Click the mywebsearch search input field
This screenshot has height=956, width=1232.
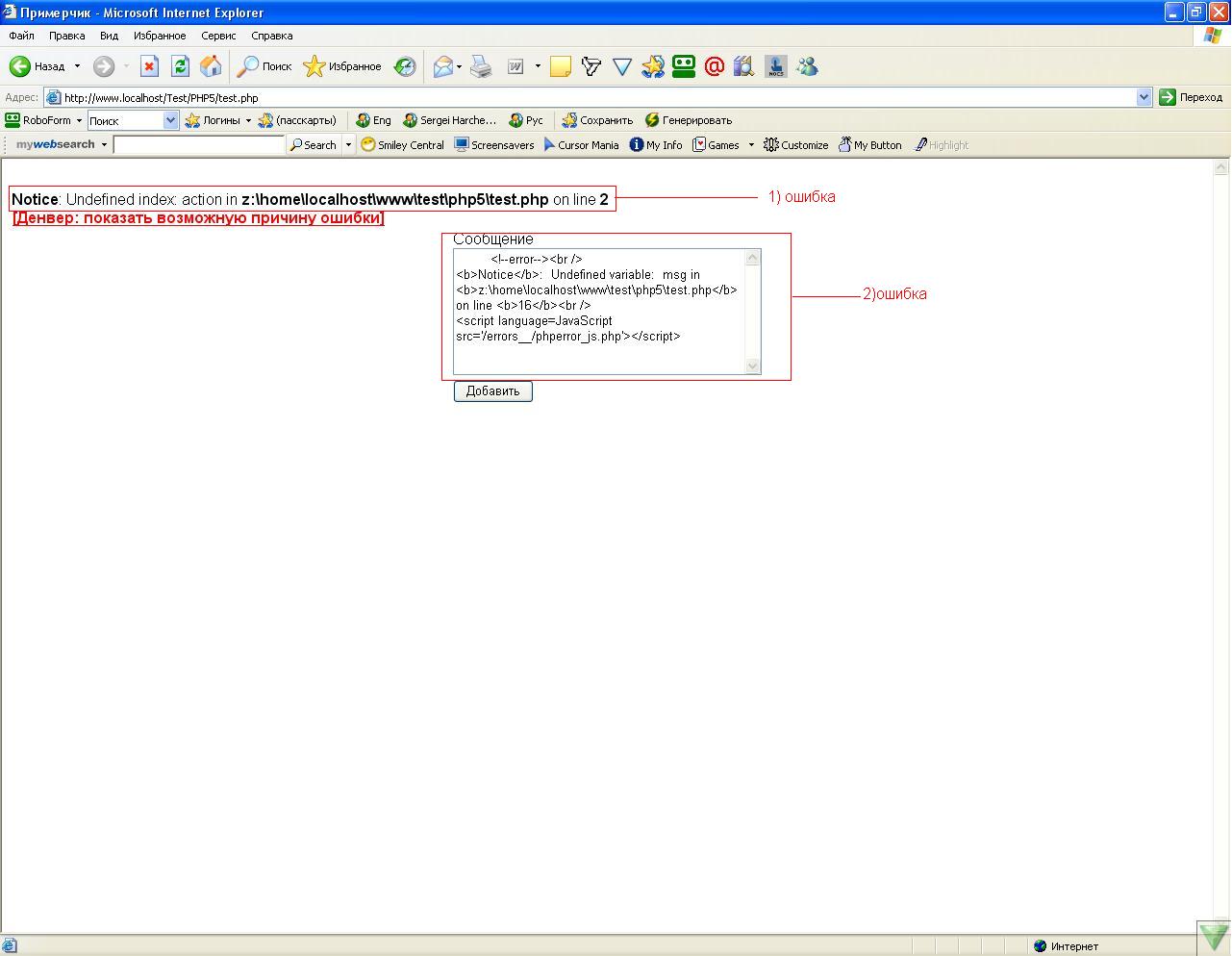coord(199,145)
